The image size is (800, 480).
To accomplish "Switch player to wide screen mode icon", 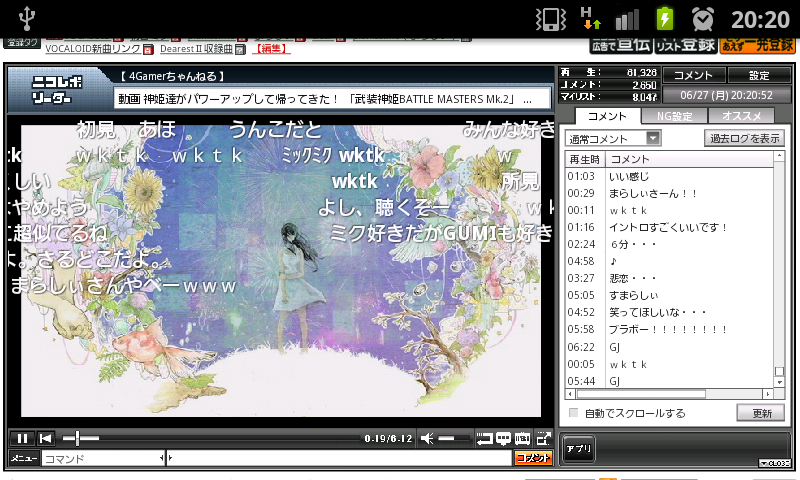I will coord(522,438).
